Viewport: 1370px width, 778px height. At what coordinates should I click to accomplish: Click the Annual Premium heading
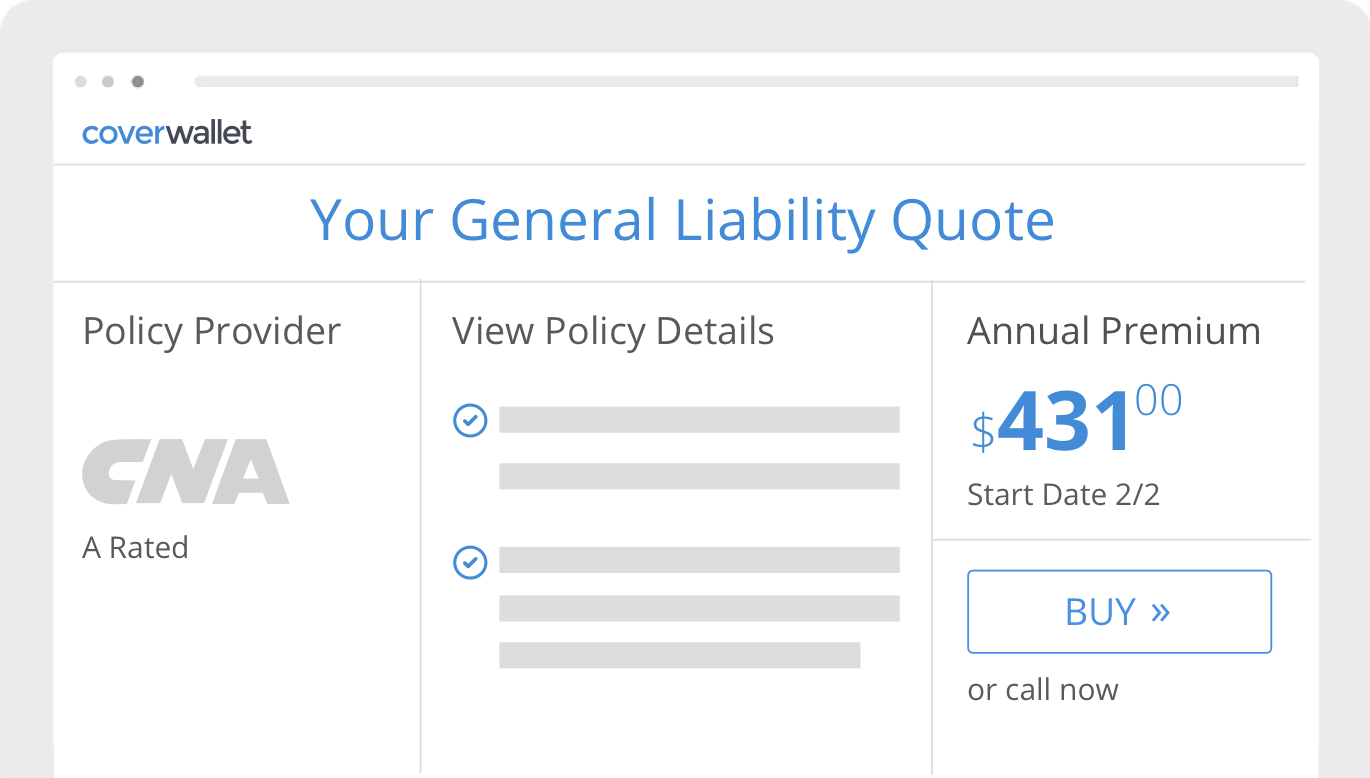pos(1113,331)
